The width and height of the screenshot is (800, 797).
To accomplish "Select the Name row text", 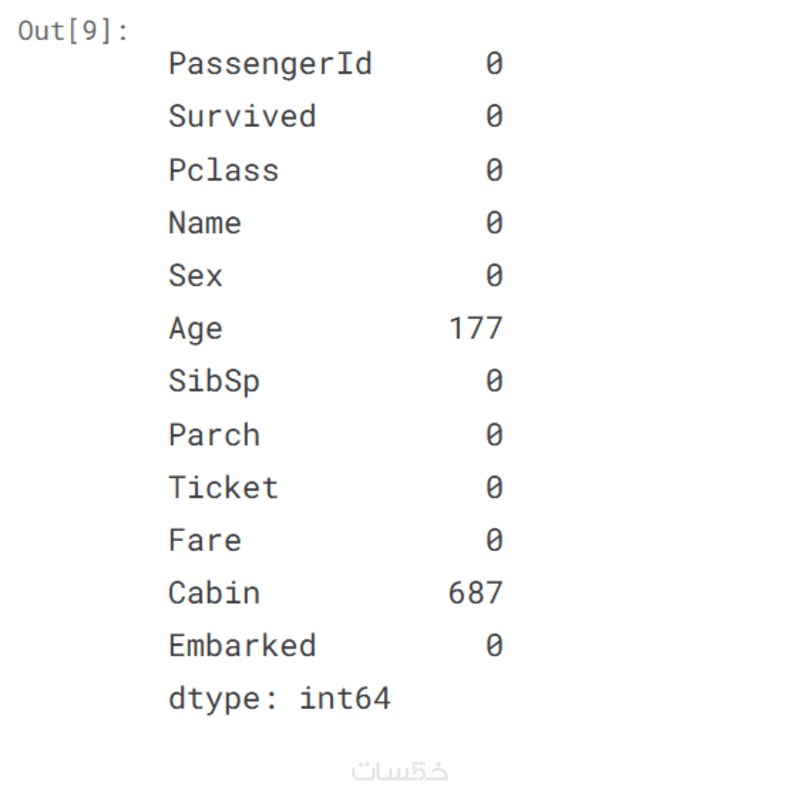I will pos(204,223).
